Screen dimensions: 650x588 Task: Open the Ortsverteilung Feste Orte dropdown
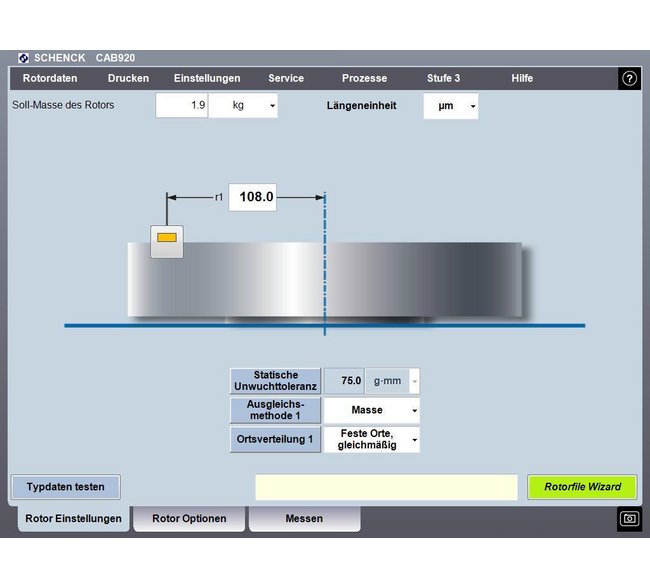click(x=371, y=439)
